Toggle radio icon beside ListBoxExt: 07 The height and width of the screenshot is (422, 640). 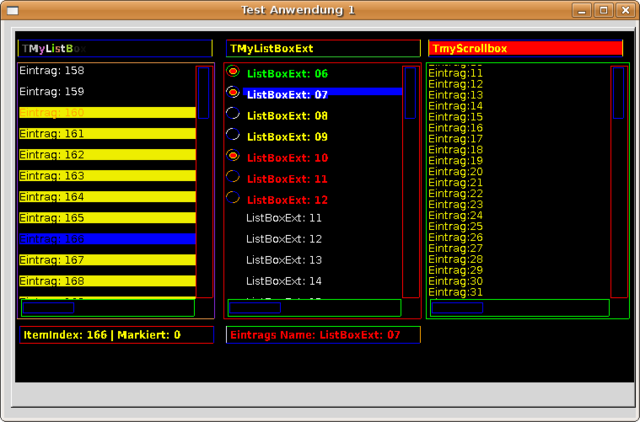tap(233, 93)
